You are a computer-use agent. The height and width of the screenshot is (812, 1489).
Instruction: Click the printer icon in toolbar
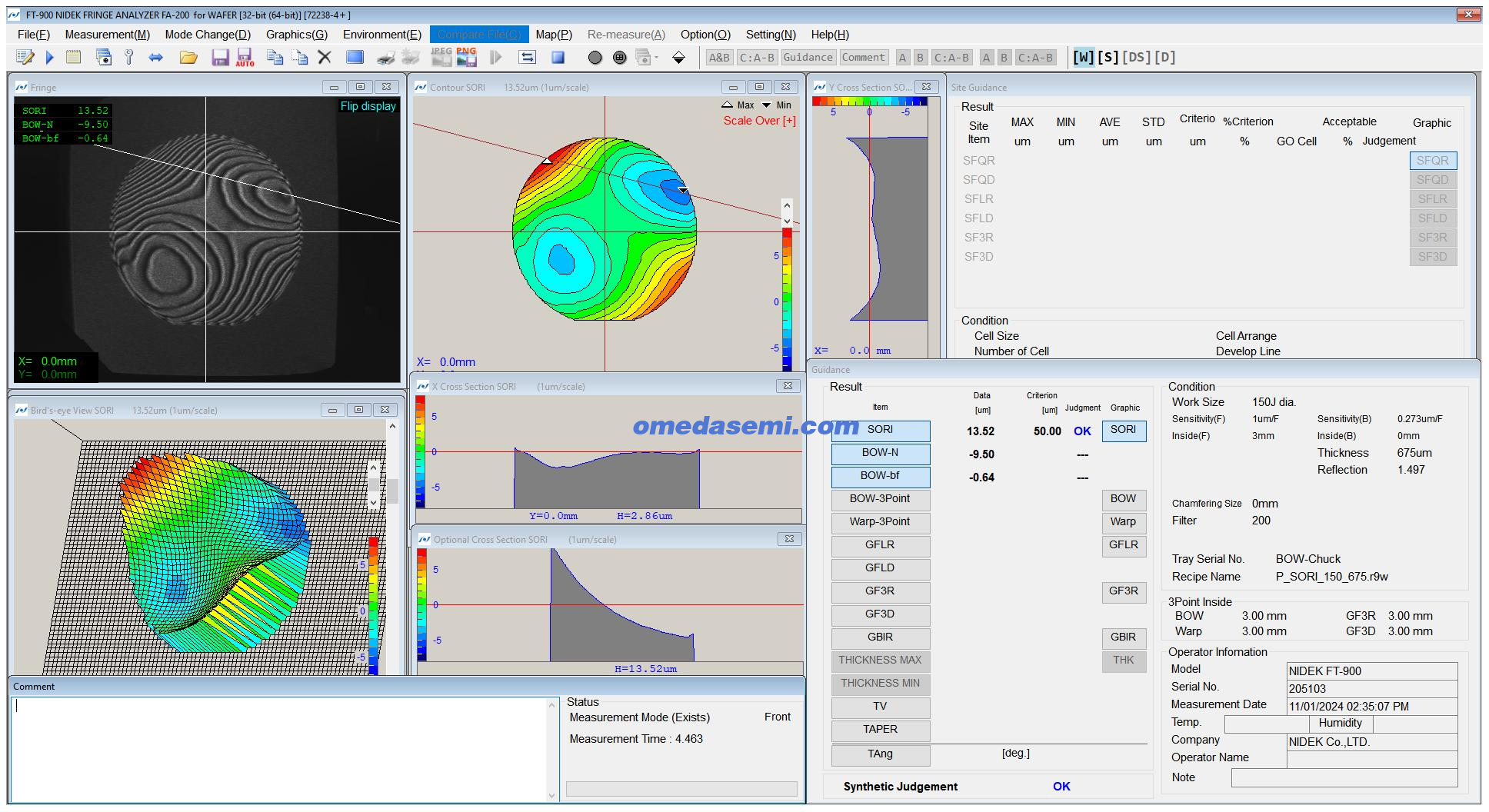coord(386,58)
